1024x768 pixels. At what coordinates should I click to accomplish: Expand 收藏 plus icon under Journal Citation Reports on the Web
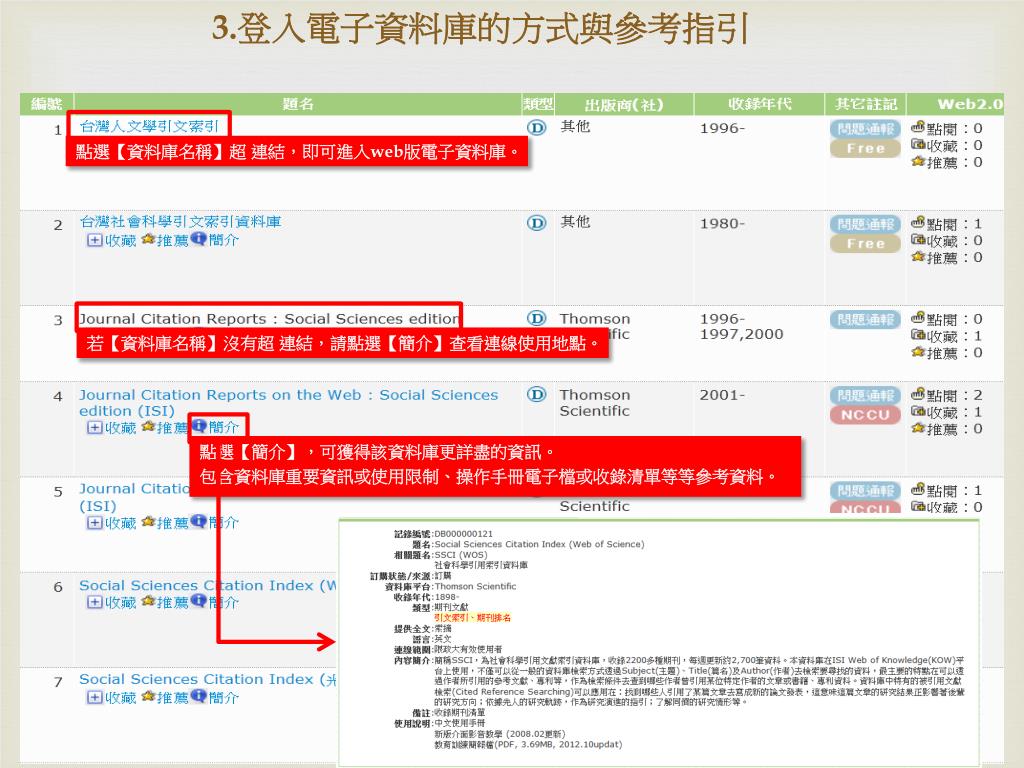tap(94, 427)
